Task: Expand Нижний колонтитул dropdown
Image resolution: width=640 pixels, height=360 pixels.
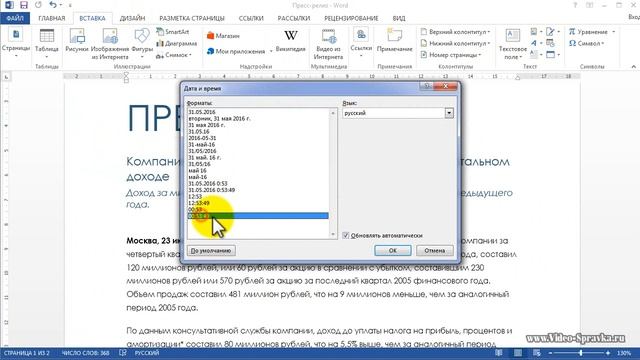Action: 489,43
